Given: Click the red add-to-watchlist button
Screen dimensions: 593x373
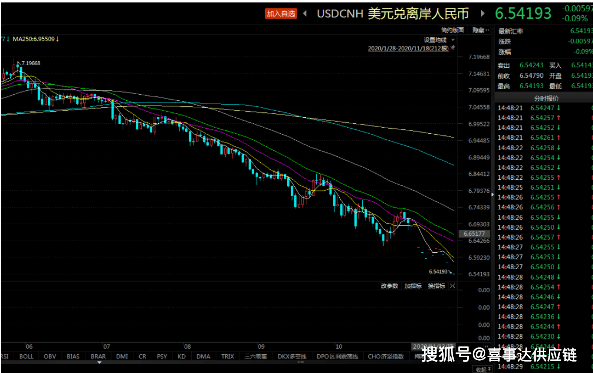Looking at the screenshot, I should (x=281, y=14).
